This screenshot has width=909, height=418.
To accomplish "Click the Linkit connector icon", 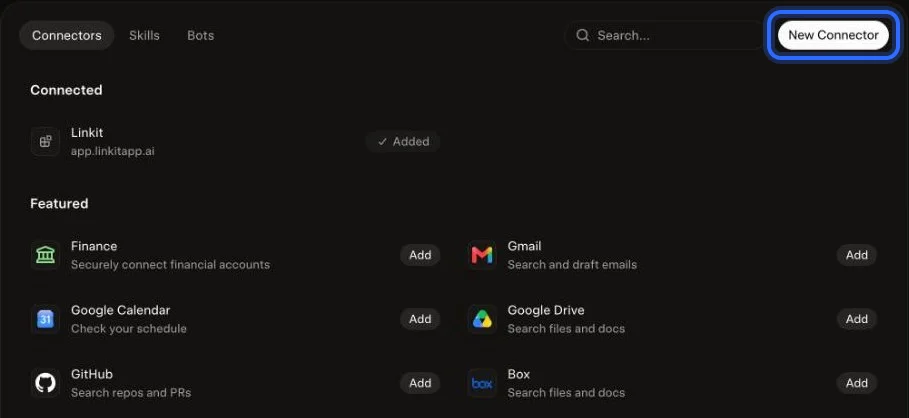I will pos(45,141).
